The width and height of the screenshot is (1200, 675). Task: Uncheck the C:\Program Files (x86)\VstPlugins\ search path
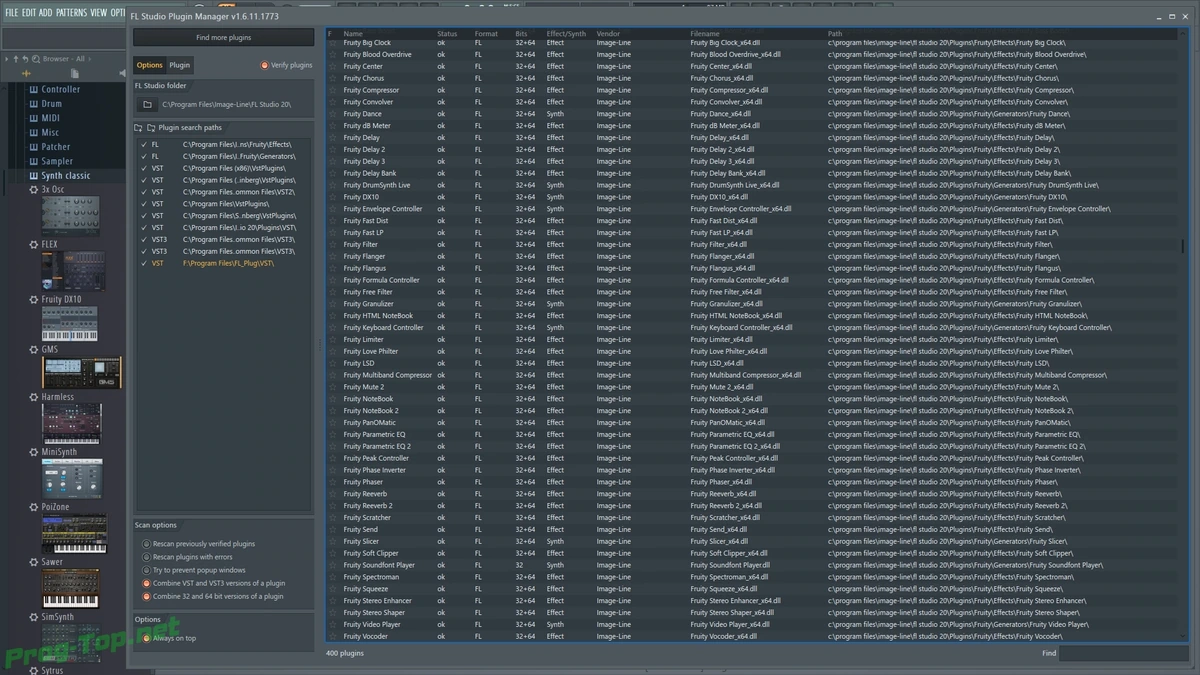(x=144, y=168)
